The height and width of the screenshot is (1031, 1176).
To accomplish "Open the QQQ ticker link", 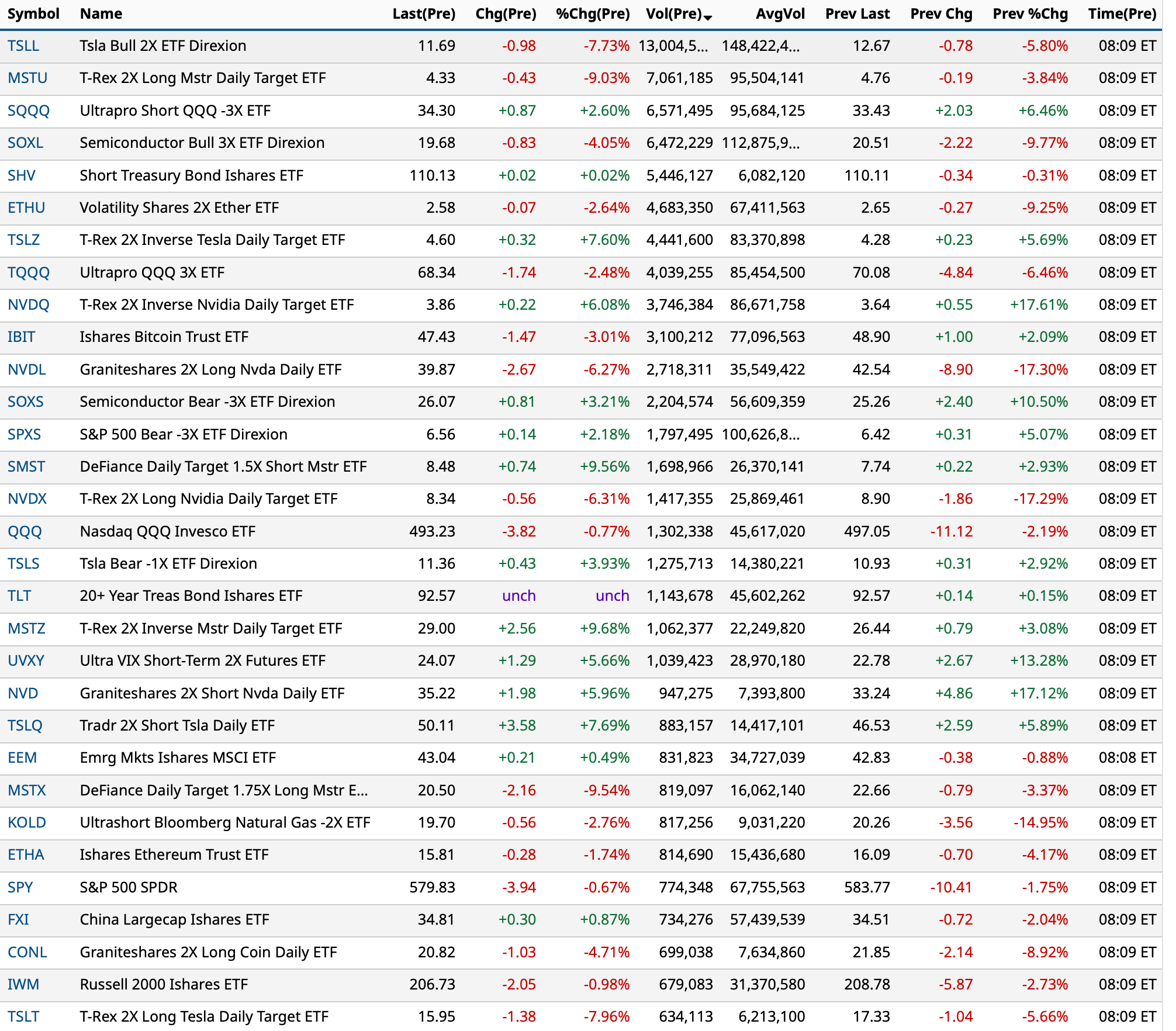I will point(25,531).
